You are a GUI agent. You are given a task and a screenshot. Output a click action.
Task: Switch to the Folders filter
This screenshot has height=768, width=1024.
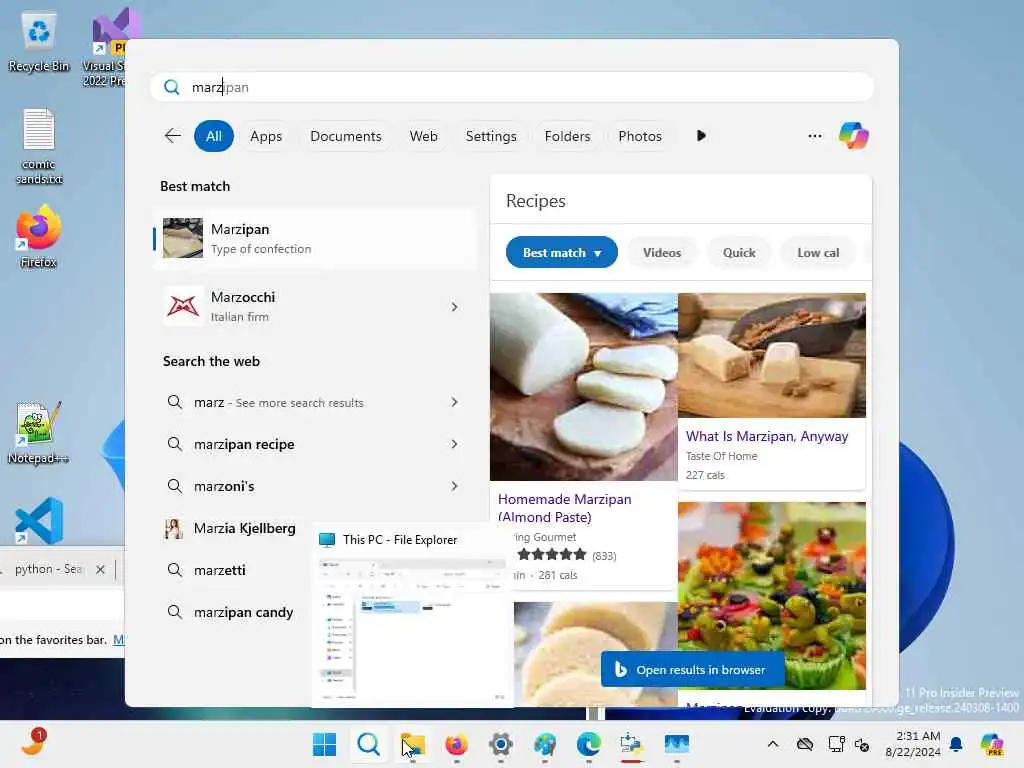[x=567, y=136]
